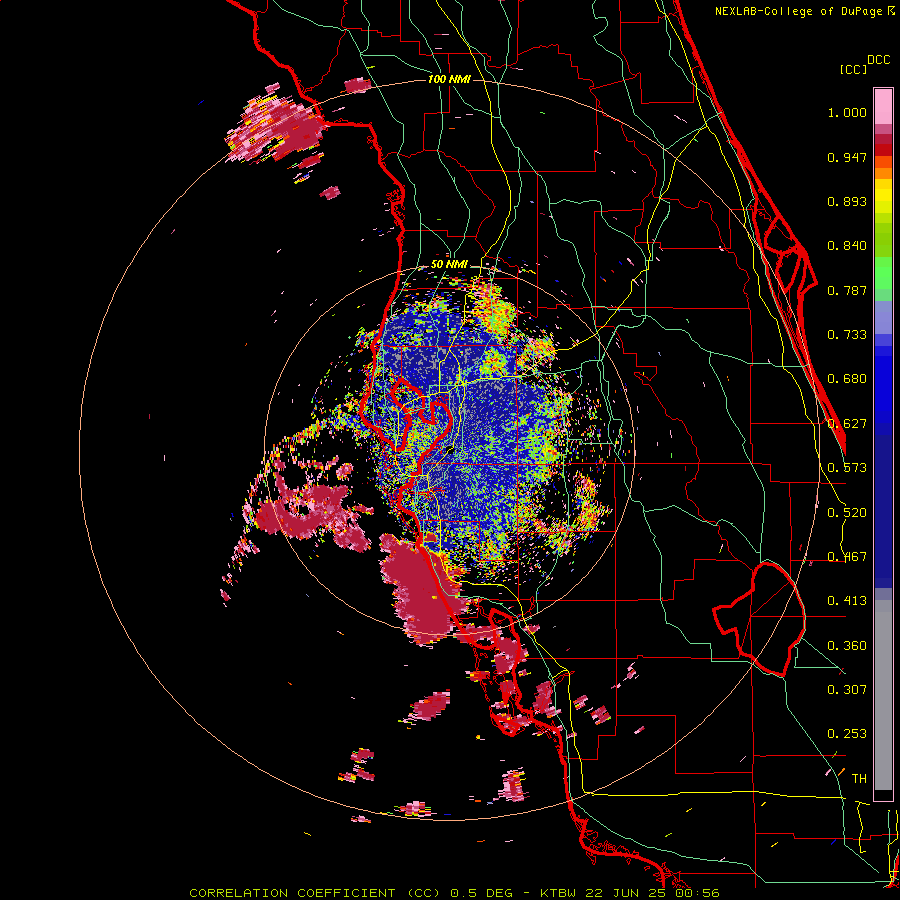Select the 0.253 scale value
900x900 pixels.
847,734
